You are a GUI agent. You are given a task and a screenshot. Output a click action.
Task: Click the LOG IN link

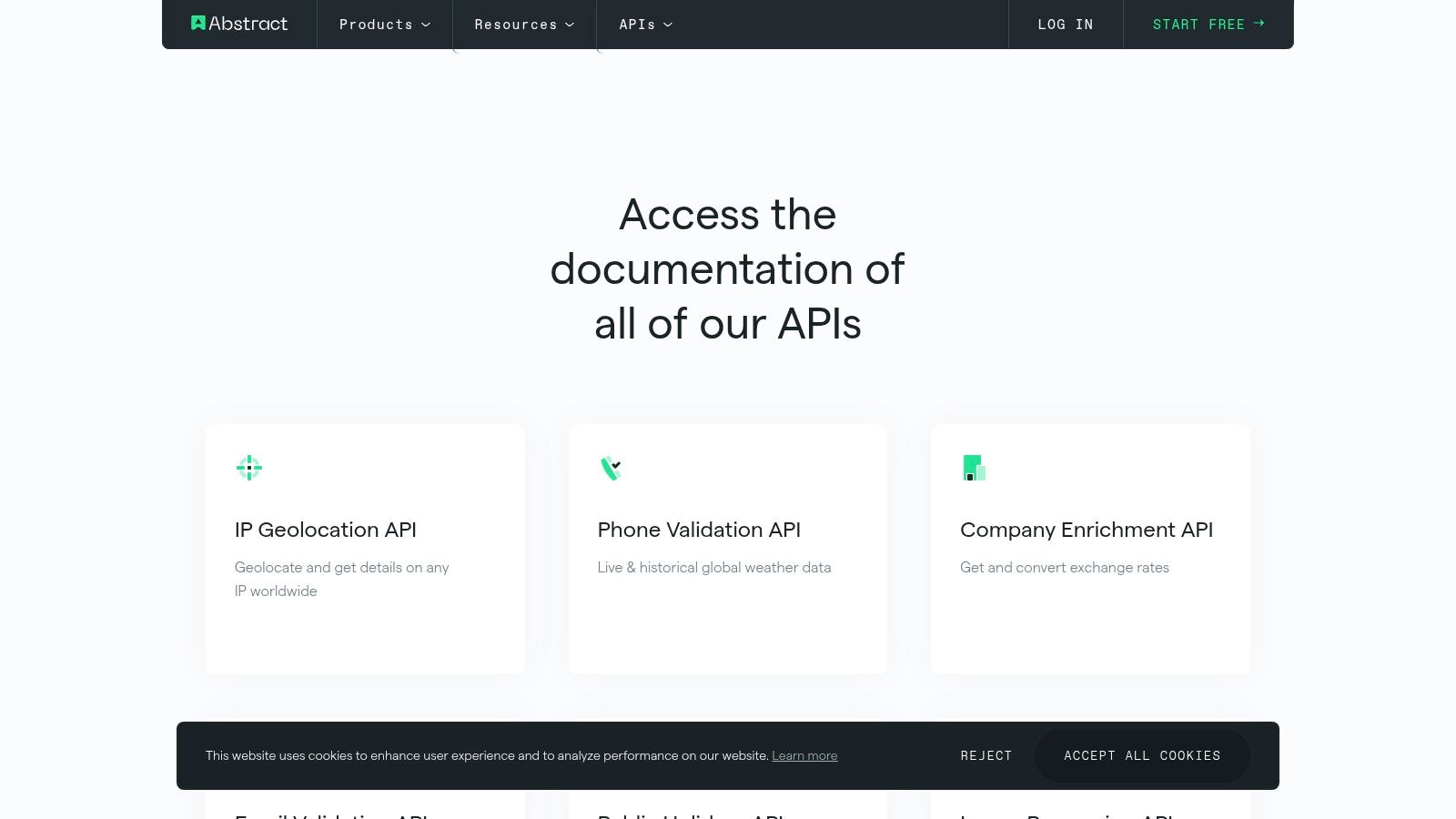coord(1066,25)
